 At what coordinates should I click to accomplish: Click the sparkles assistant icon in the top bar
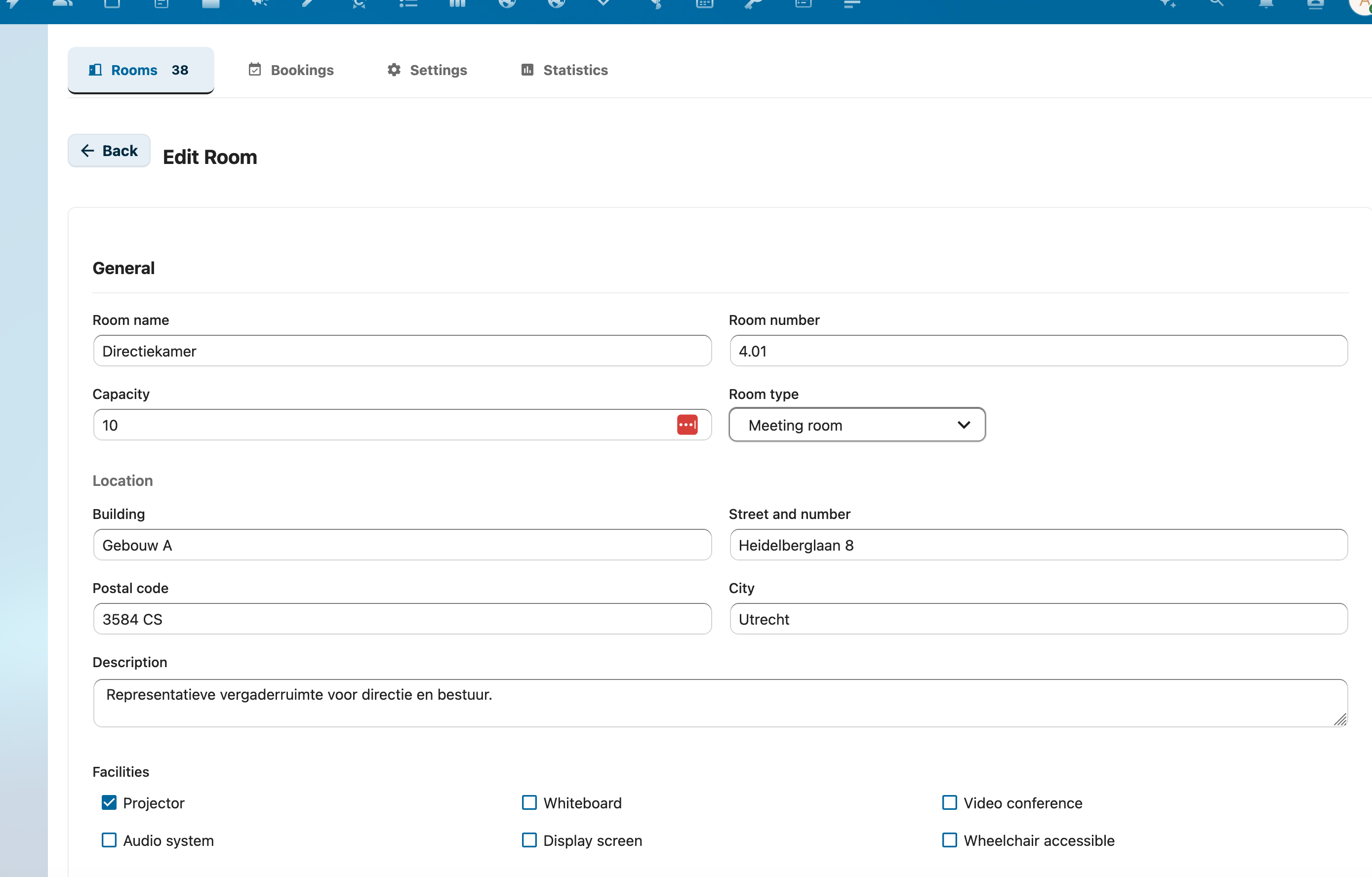pyautogui.click(x=1167, y=4)
